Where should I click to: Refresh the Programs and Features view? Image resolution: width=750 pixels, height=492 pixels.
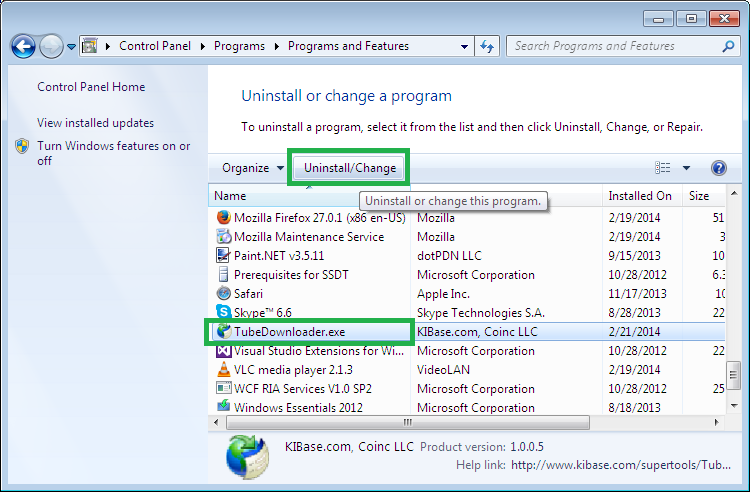point(487,46)
